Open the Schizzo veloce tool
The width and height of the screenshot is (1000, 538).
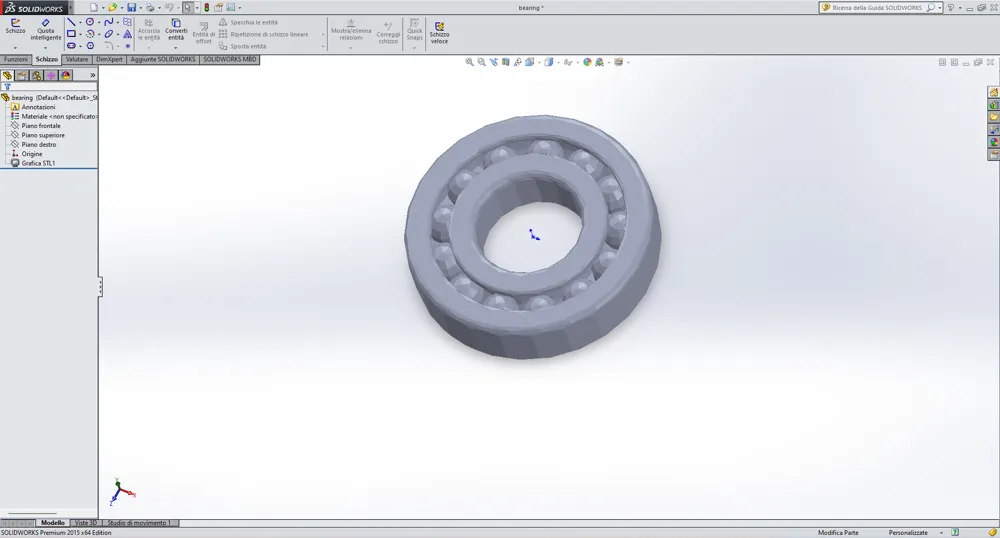[x=439, y=33]
